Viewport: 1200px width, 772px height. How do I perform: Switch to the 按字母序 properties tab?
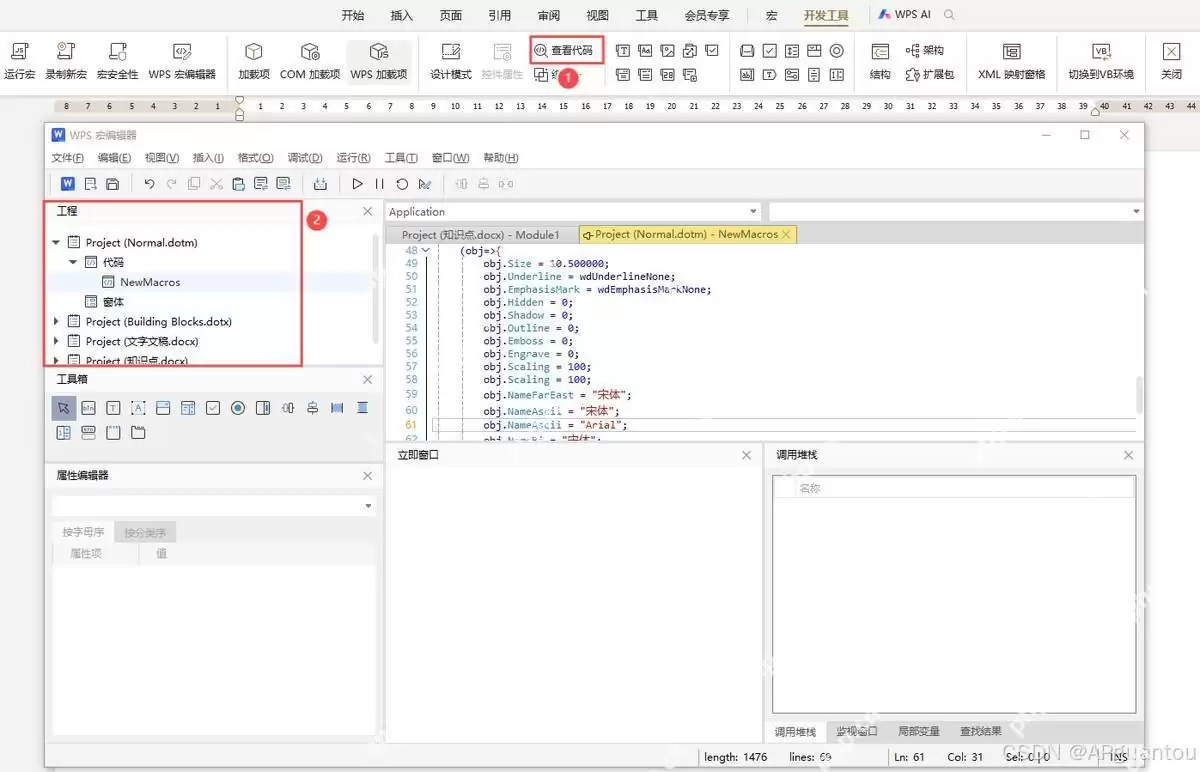(x=83, y=532)
